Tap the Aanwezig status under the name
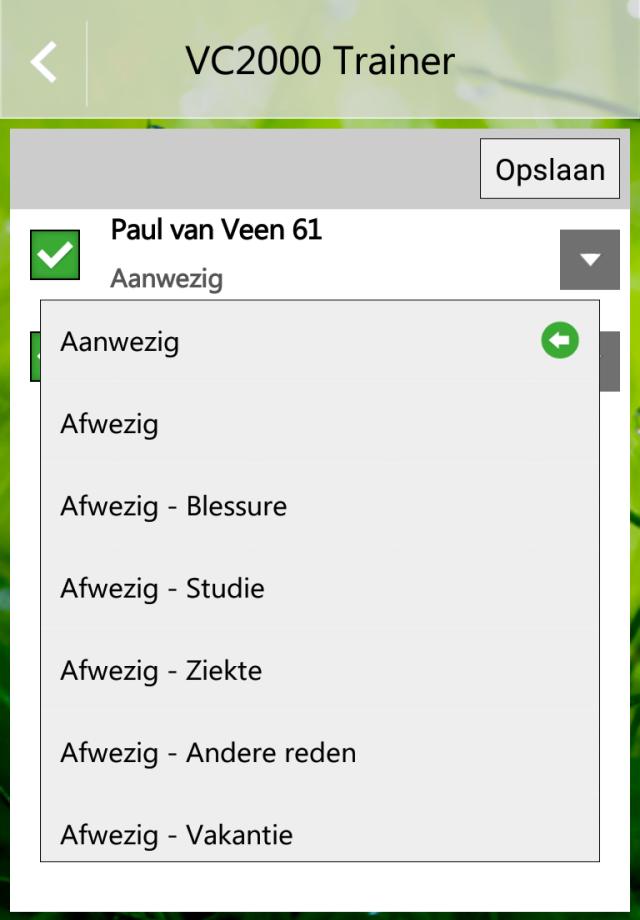 [x=166, y=278]
